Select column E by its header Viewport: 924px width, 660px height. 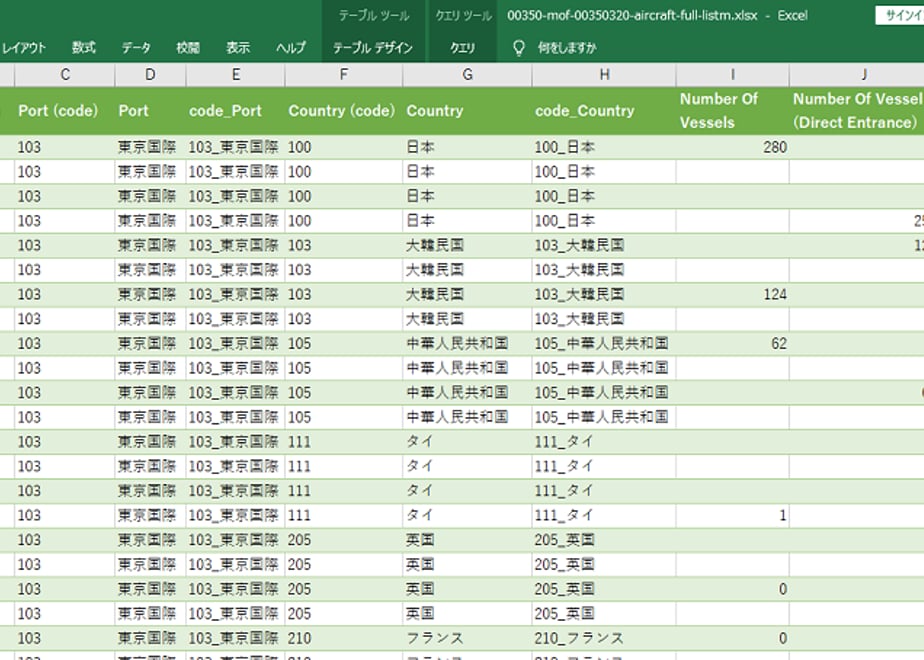click(236, 75)
